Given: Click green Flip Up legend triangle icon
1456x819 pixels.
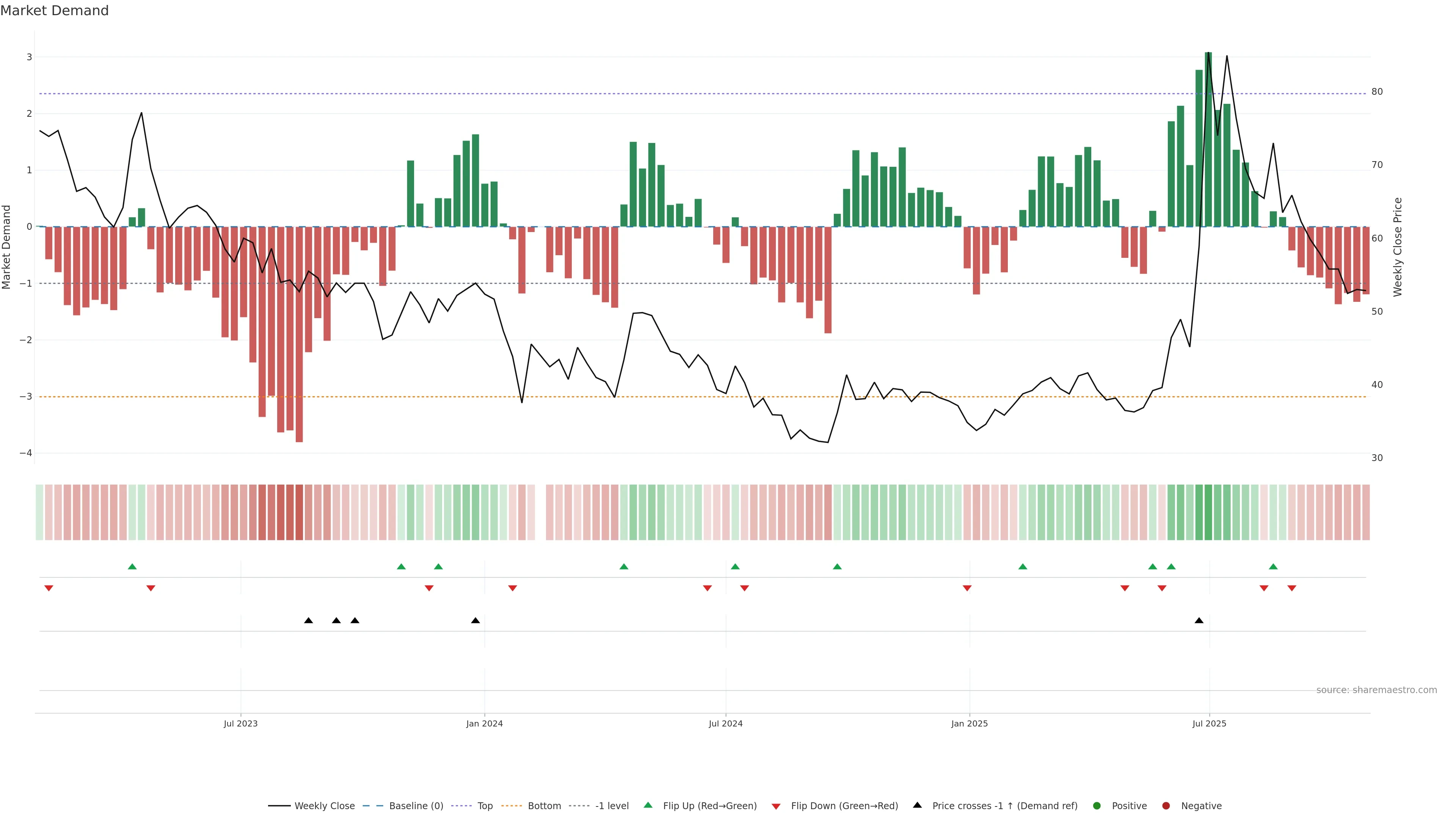Looking at the screenshot, I should tap(648, 805).
